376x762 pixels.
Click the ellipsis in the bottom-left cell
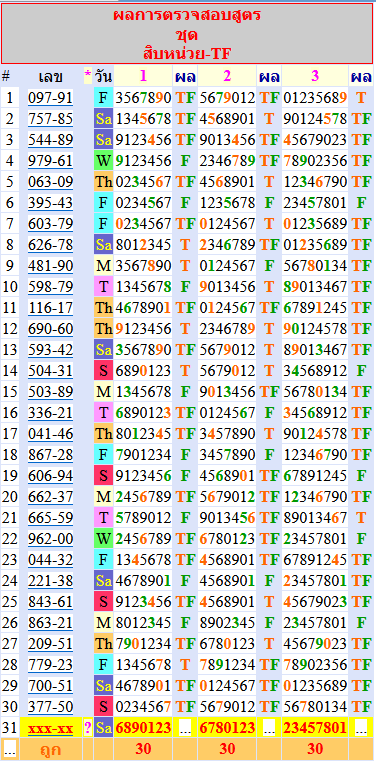tap(9, 749)
